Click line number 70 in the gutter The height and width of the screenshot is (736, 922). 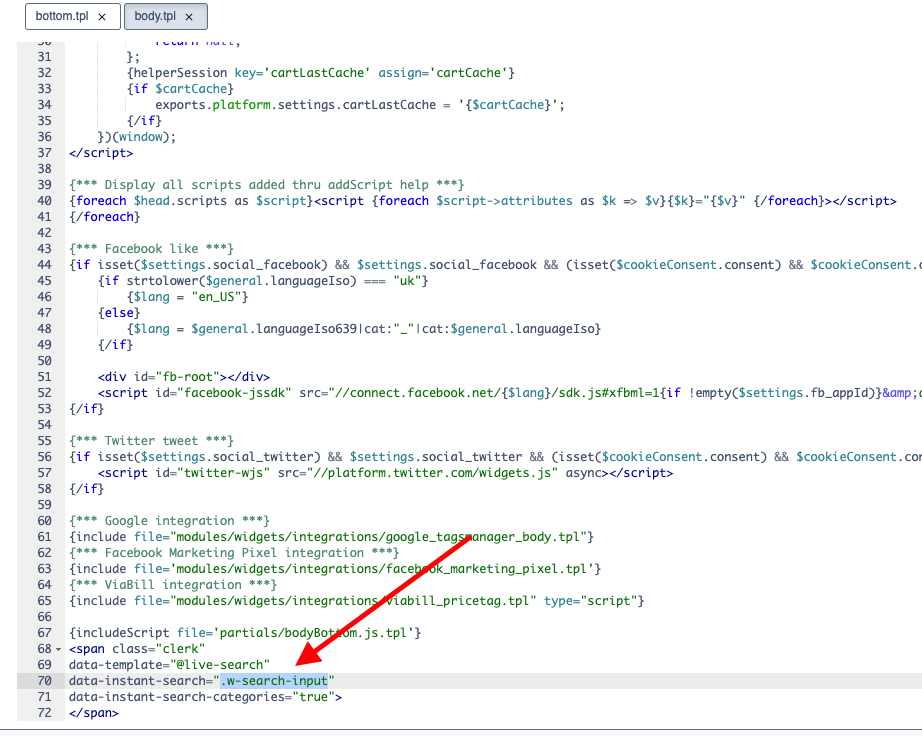click(44, 680)
